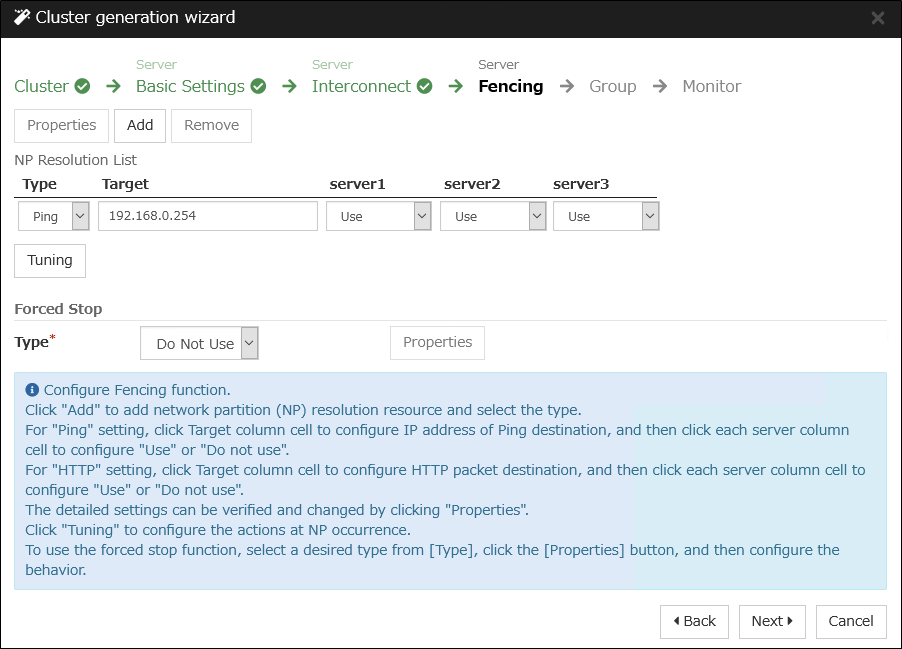The image size is (902, 649).
Task: Toggle server3 between Use and Do not use
Action: click(606, 215)
